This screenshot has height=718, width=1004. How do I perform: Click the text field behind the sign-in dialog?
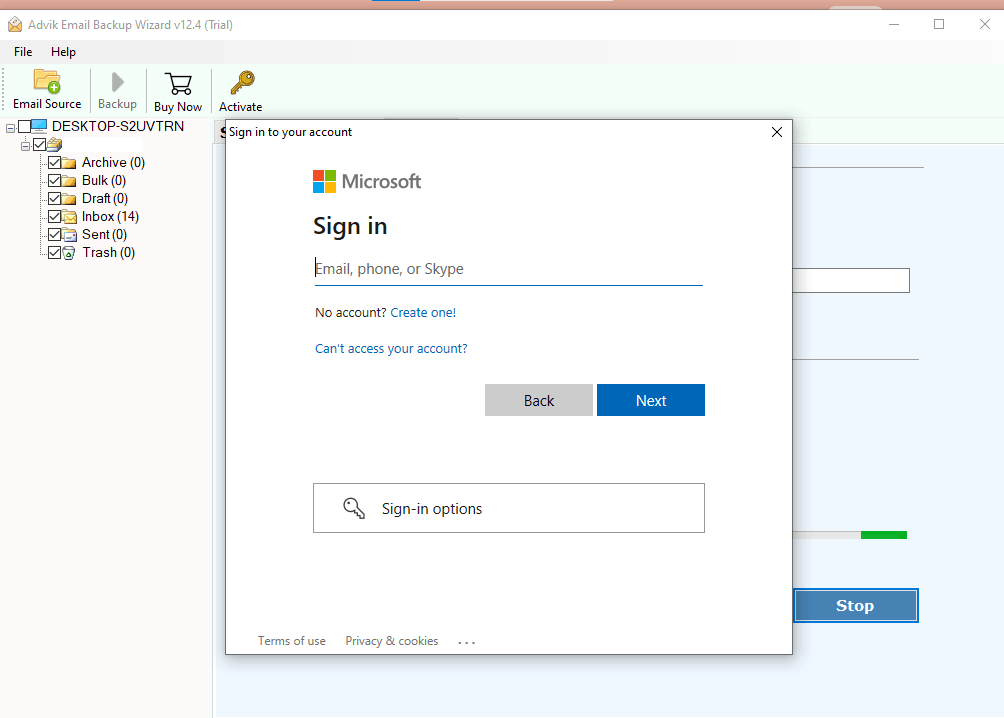tap(851, 281)
